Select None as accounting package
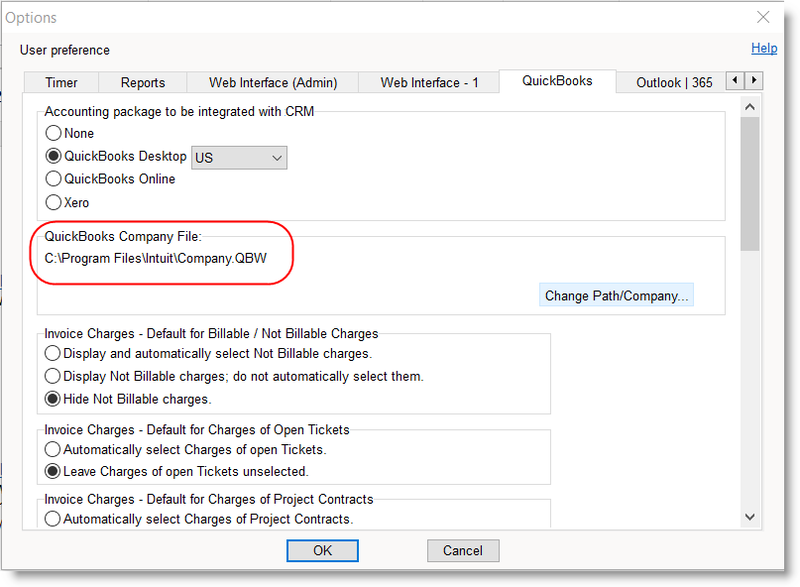The width and height of the screenshot is (800, 587). 54,133
